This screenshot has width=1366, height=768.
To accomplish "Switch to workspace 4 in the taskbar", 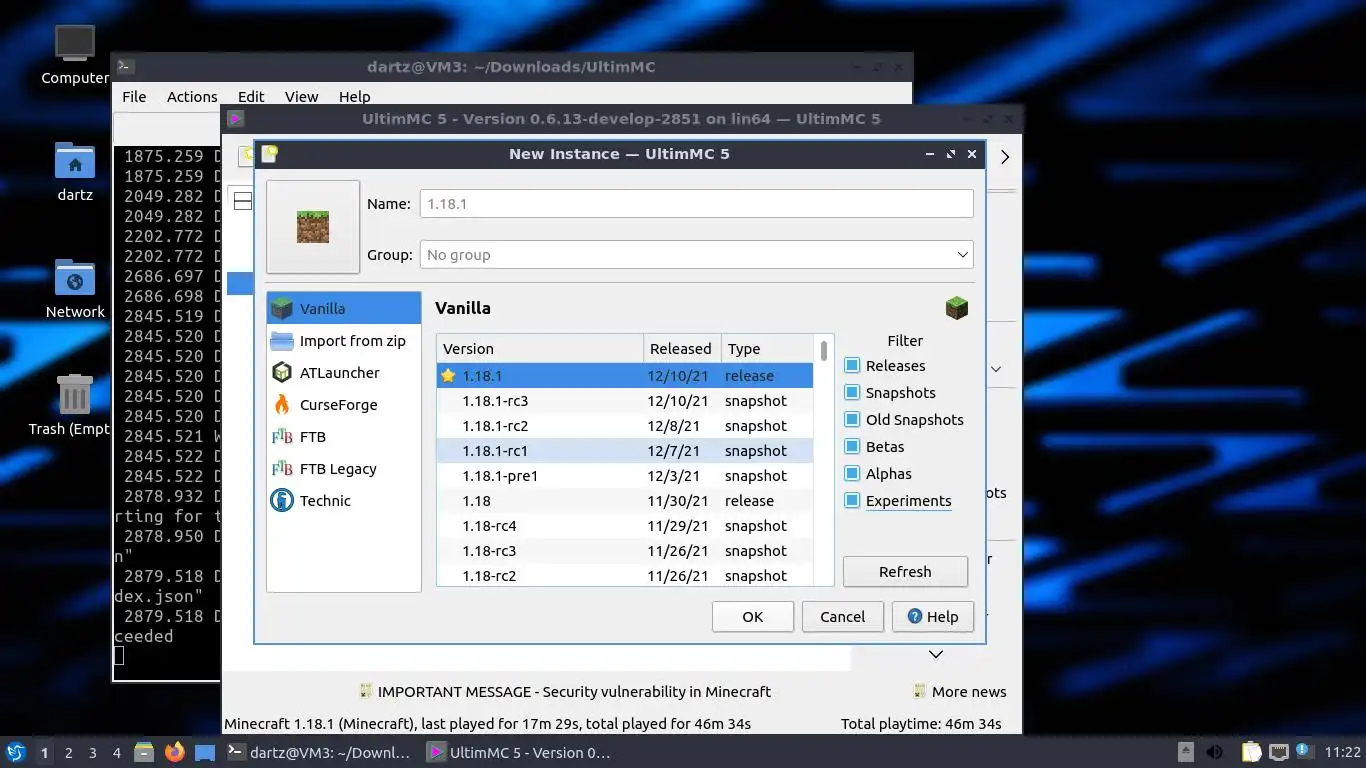I will [117, 753].
